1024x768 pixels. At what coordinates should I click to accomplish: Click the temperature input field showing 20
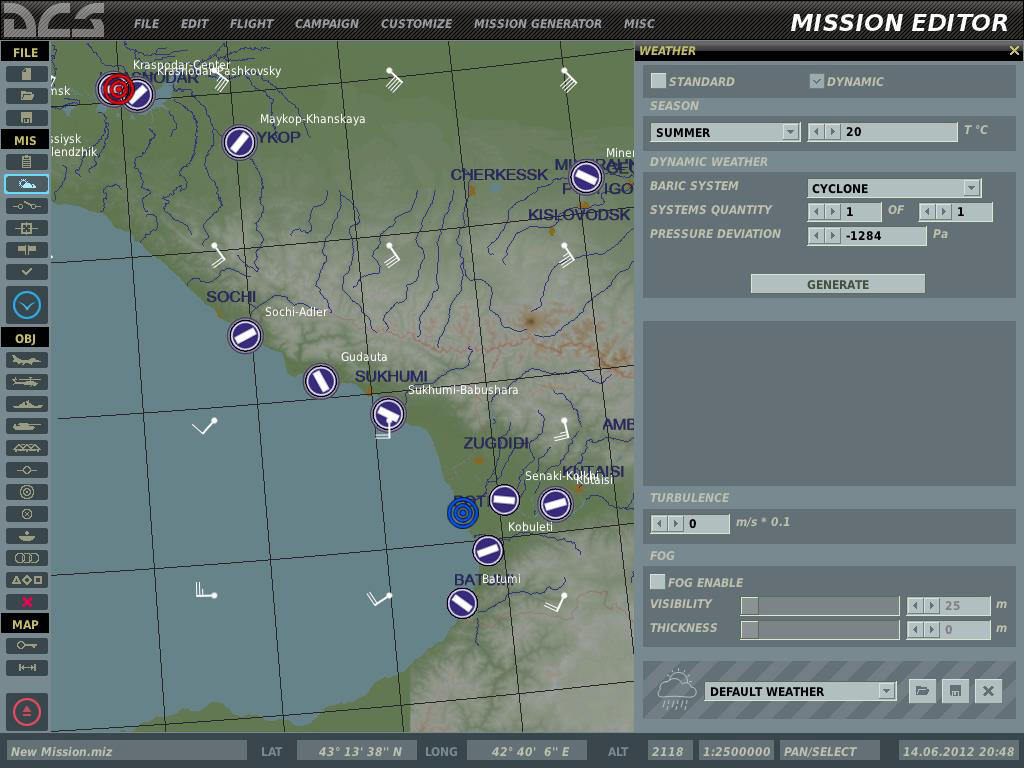point(899,132)
